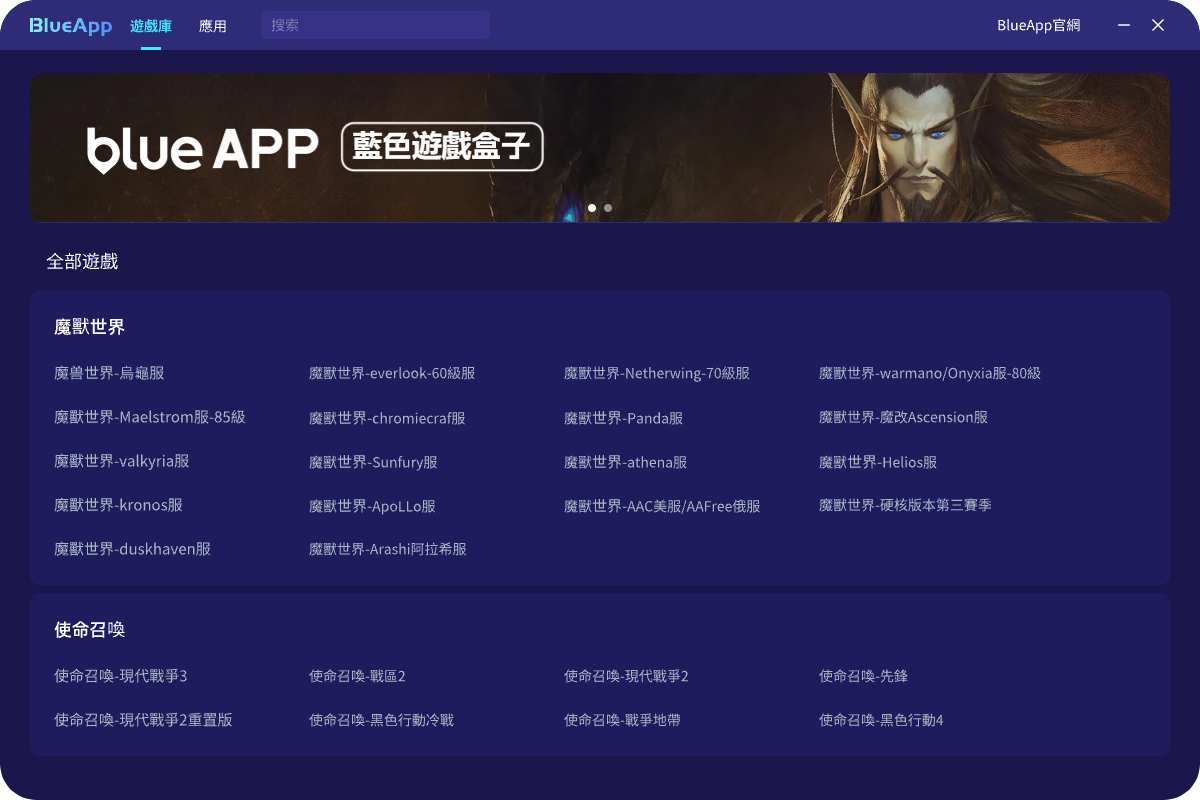Open 魔兽世界-烏龜服
Image resolution: width=1200 pixels, height=800 pixels.
click(109, 373)
